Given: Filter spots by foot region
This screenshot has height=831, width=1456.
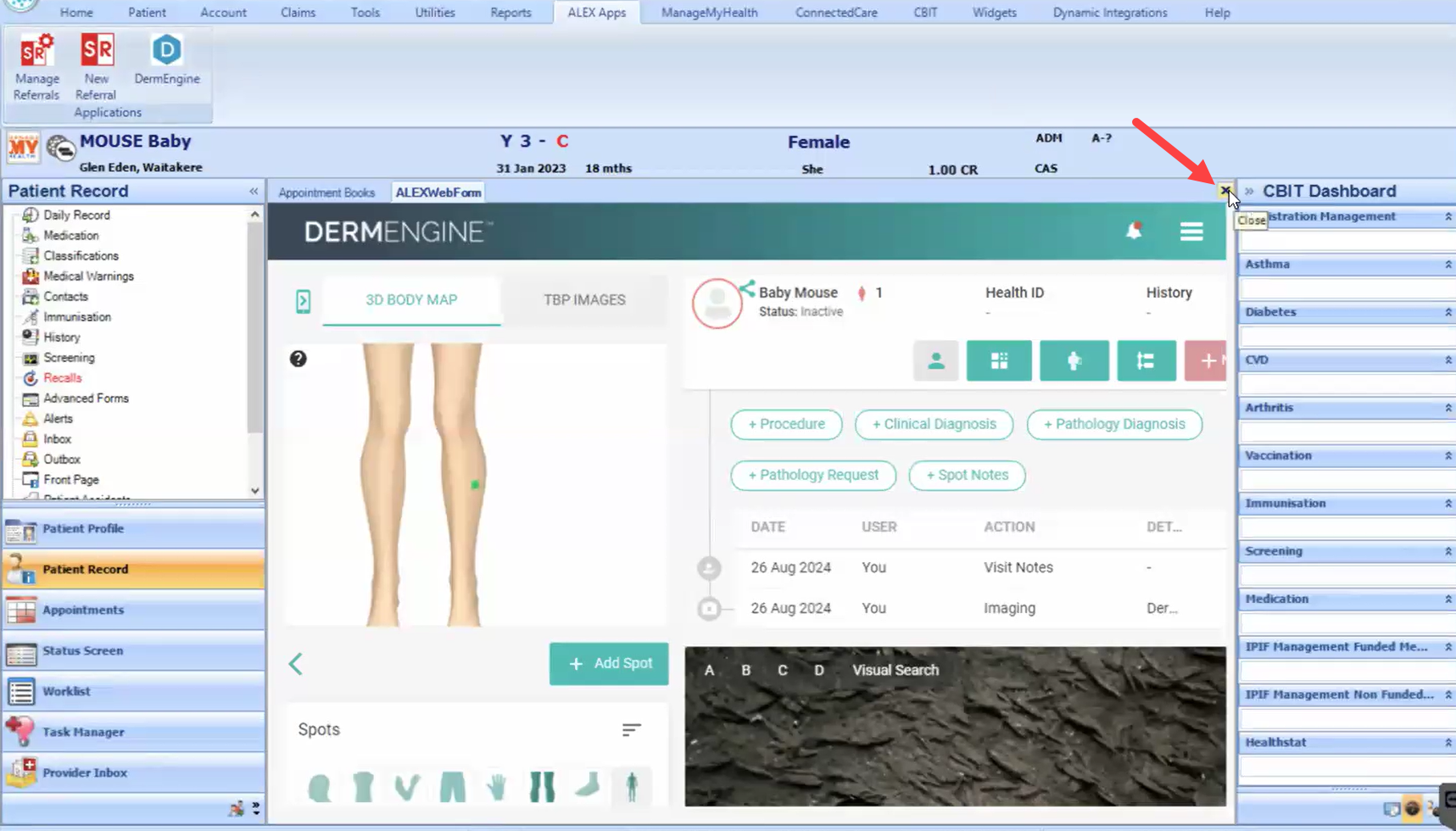Looking at the screenshot, I should [587, 787].
